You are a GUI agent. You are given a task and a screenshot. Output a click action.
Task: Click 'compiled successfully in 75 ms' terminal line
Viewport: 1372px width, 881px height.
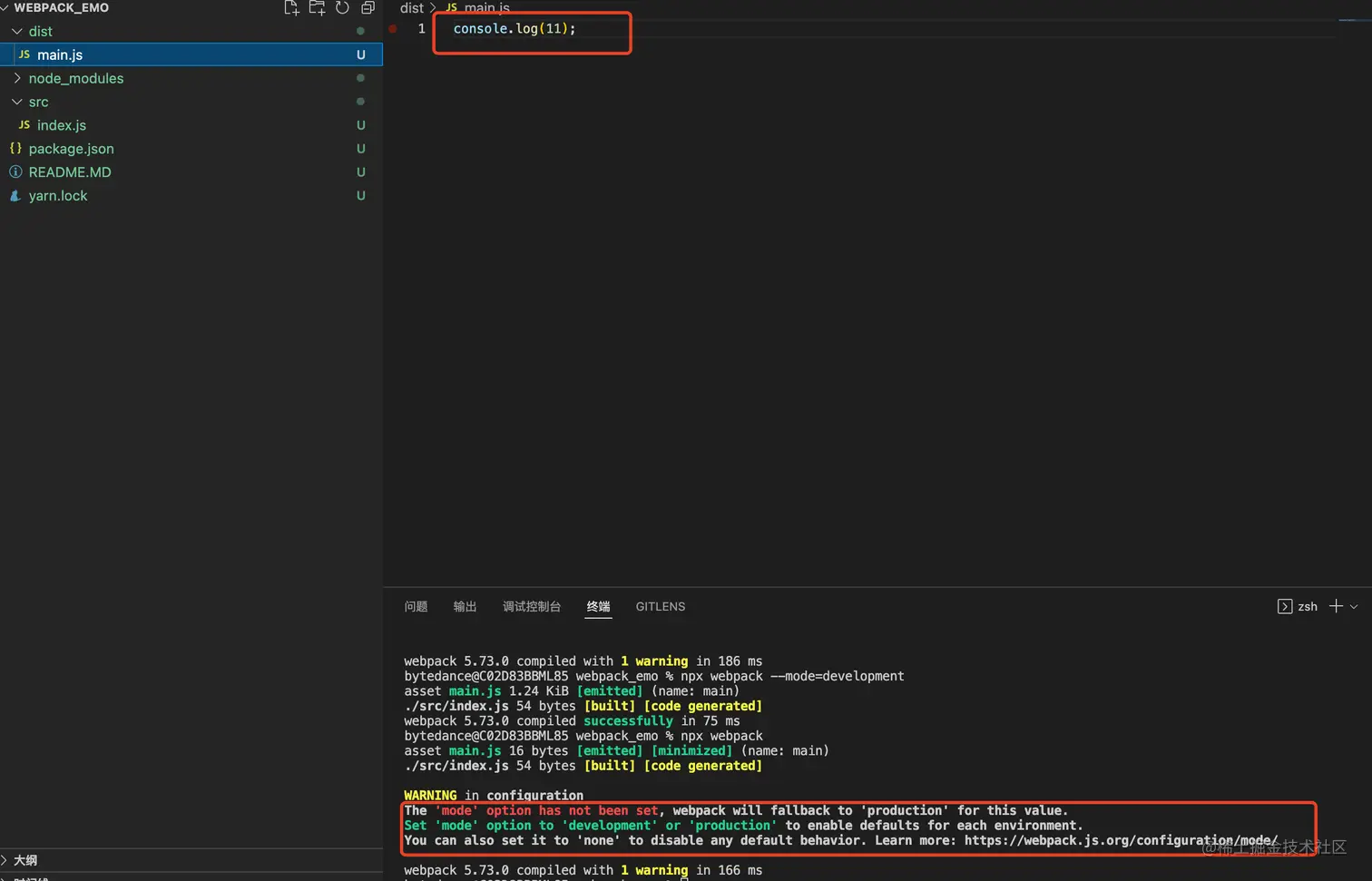628,720
